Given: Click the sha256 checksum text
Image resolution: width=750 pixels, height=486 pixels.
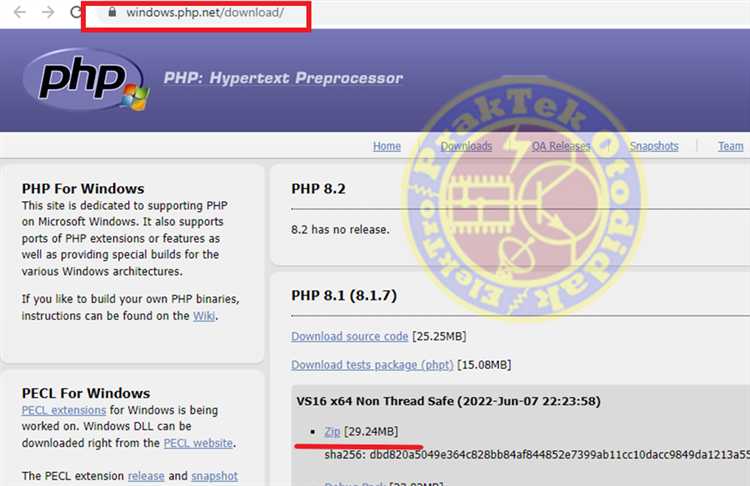Looking at the screenshot, I should point(537,454).
